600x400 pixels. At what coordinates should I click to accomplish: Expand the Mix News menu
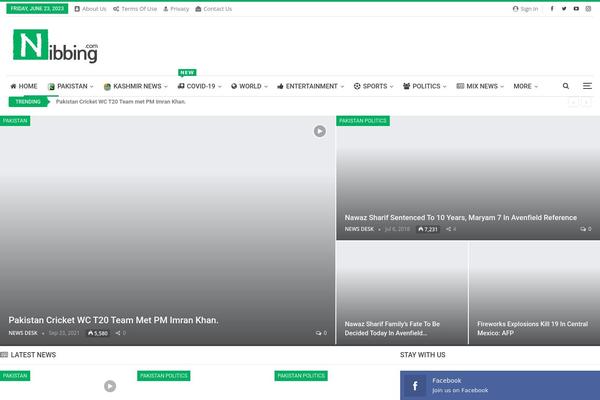click(480, 86)
